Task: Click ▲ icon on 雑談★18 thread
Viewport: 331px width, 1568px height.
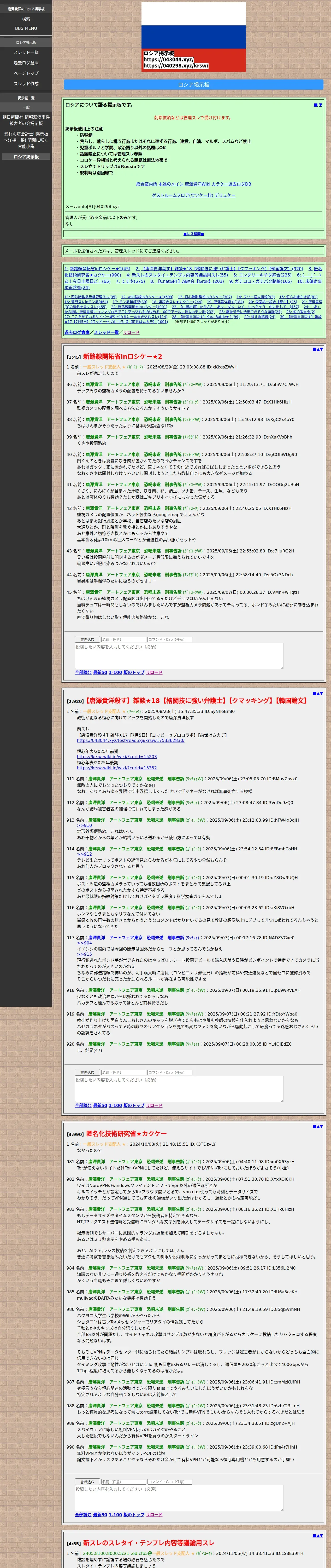Action: tap(318, 693)
